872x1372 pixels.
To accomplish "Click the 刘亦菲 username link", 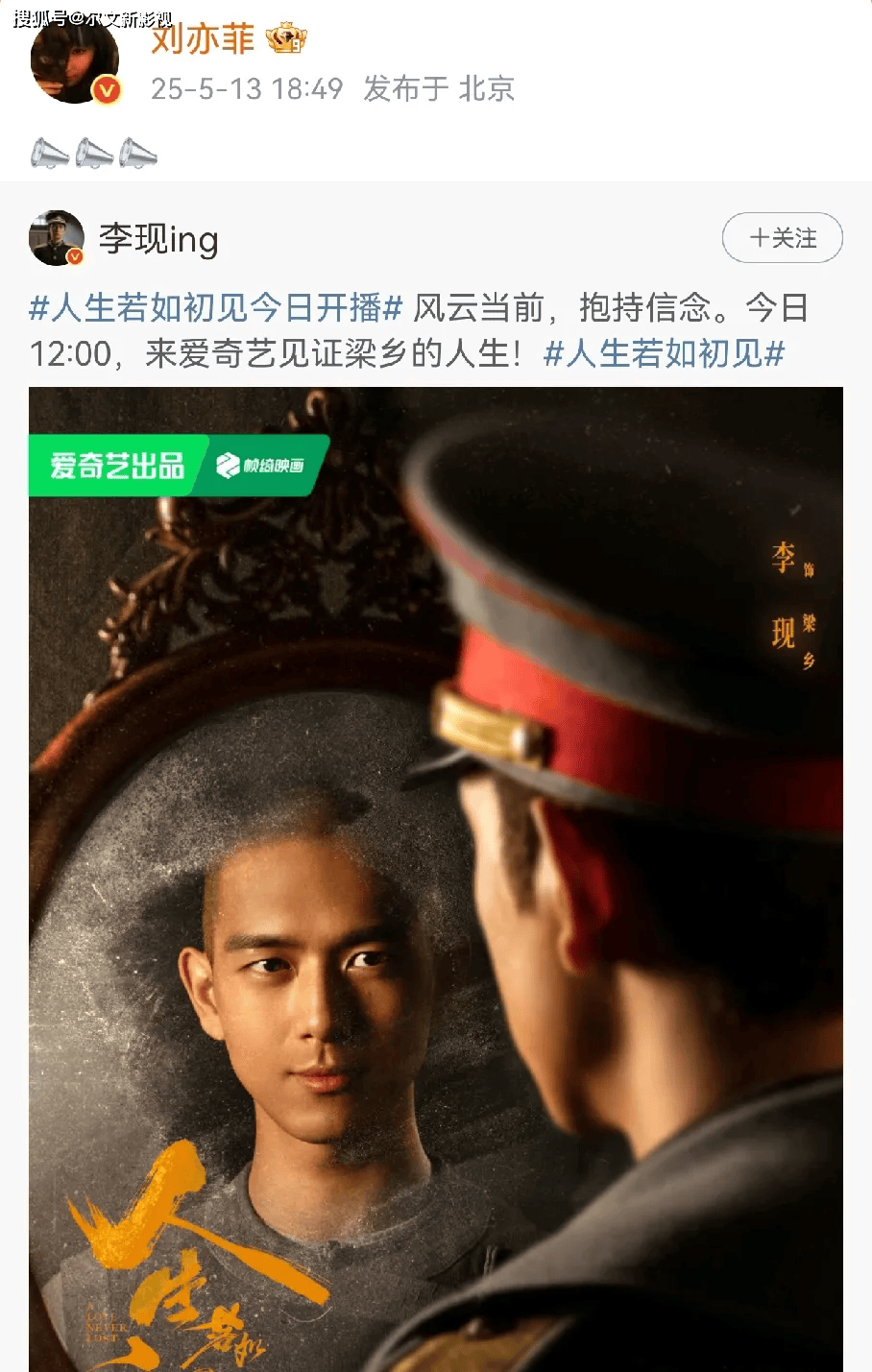I will click(203, 38).
